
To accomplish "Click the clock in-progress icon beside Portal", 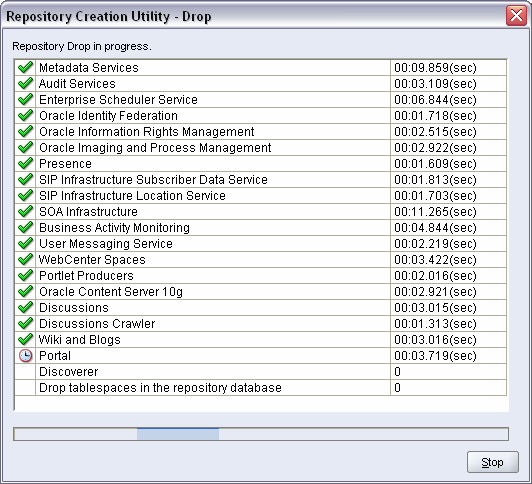I will (x=25, y=355).
